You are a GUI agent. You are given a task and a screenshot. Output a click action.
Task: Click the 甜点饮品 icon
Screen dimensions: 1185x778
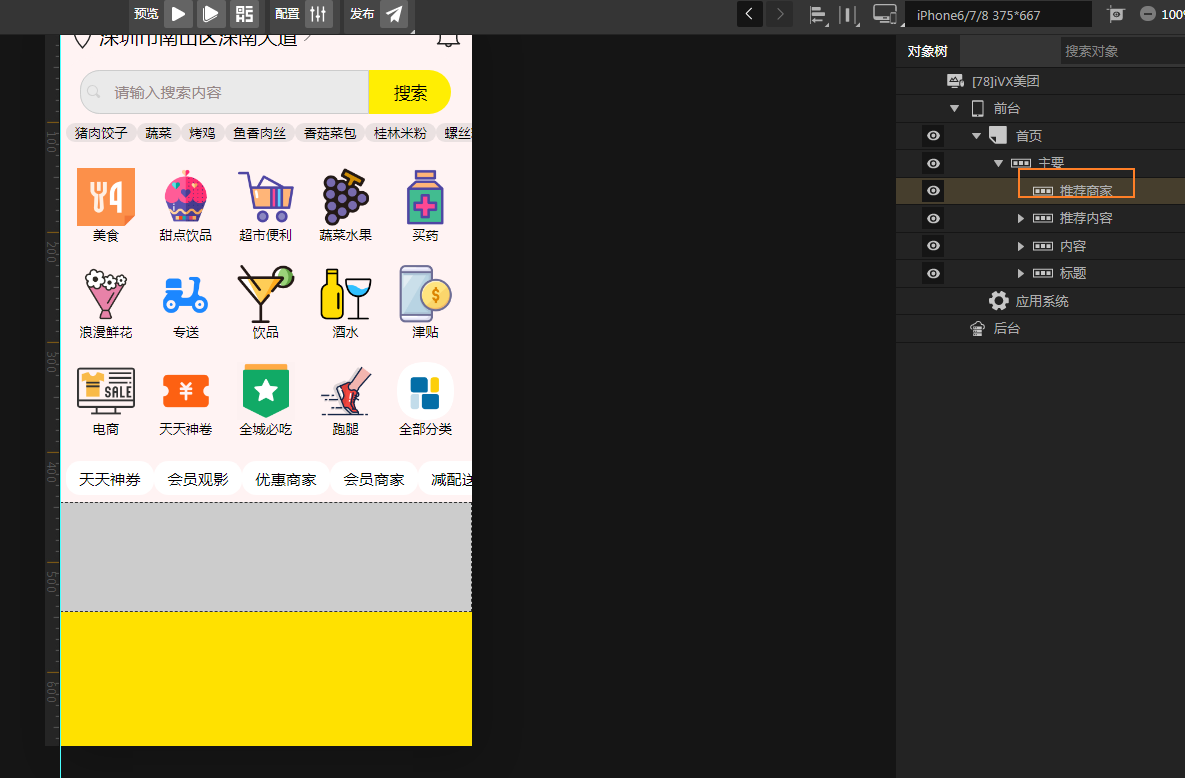(x=186, y=197)
